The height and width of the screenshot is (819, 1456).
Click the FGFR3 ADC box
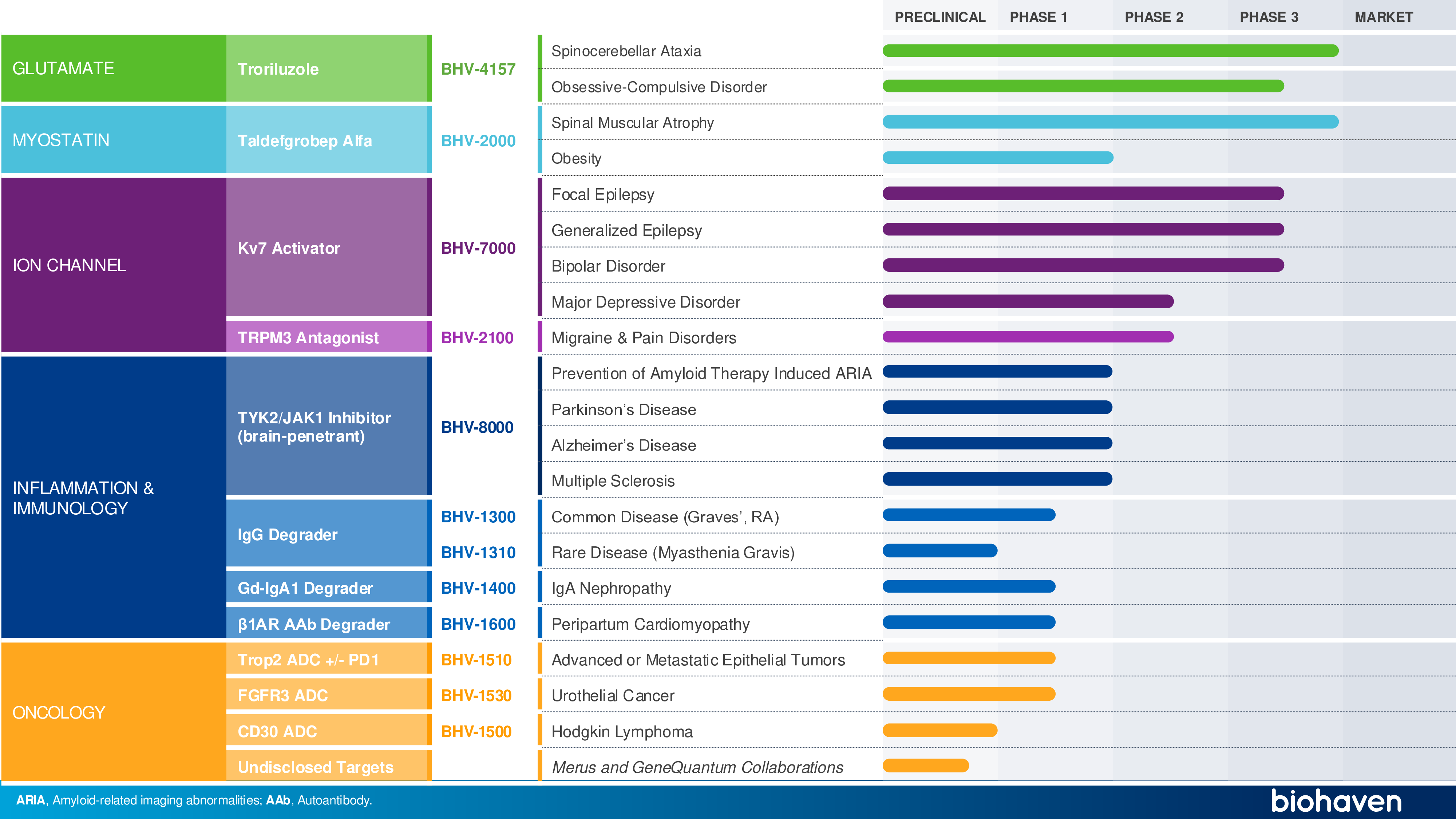click(329, 694)
